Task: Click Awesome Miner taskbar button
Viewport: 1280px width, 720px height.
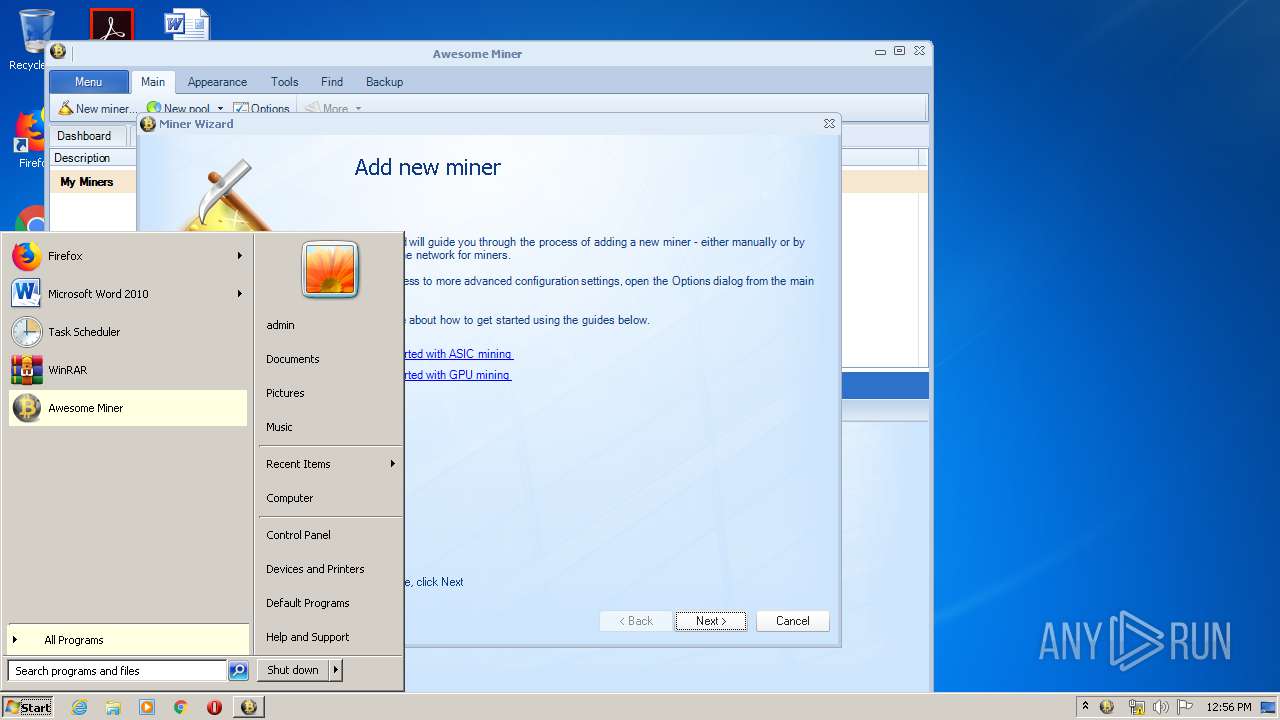Action: 249,707
